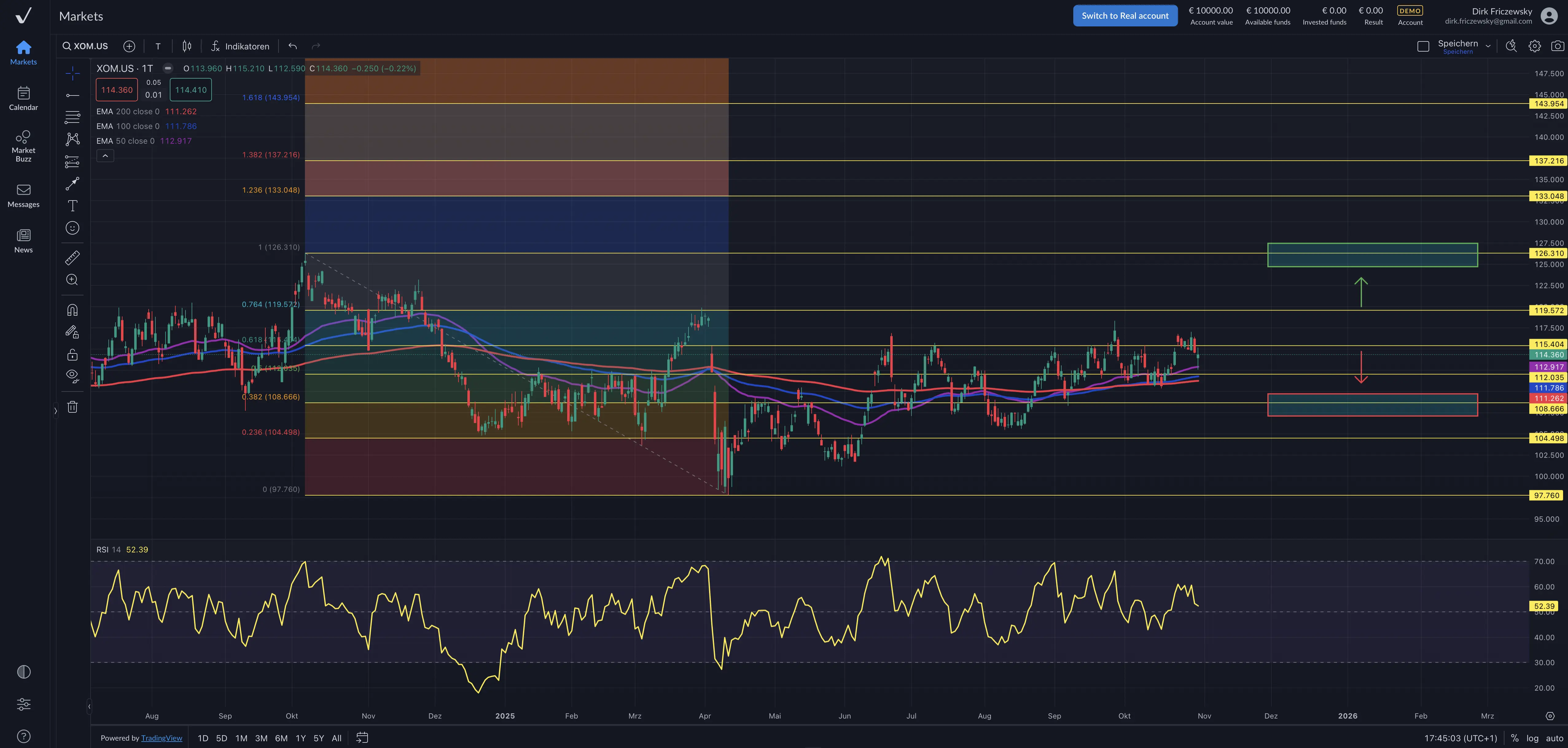This screenshot has width=1568, height=748.
Task: Click the trash remove drawings icon
Action: [x=72, y=407]
